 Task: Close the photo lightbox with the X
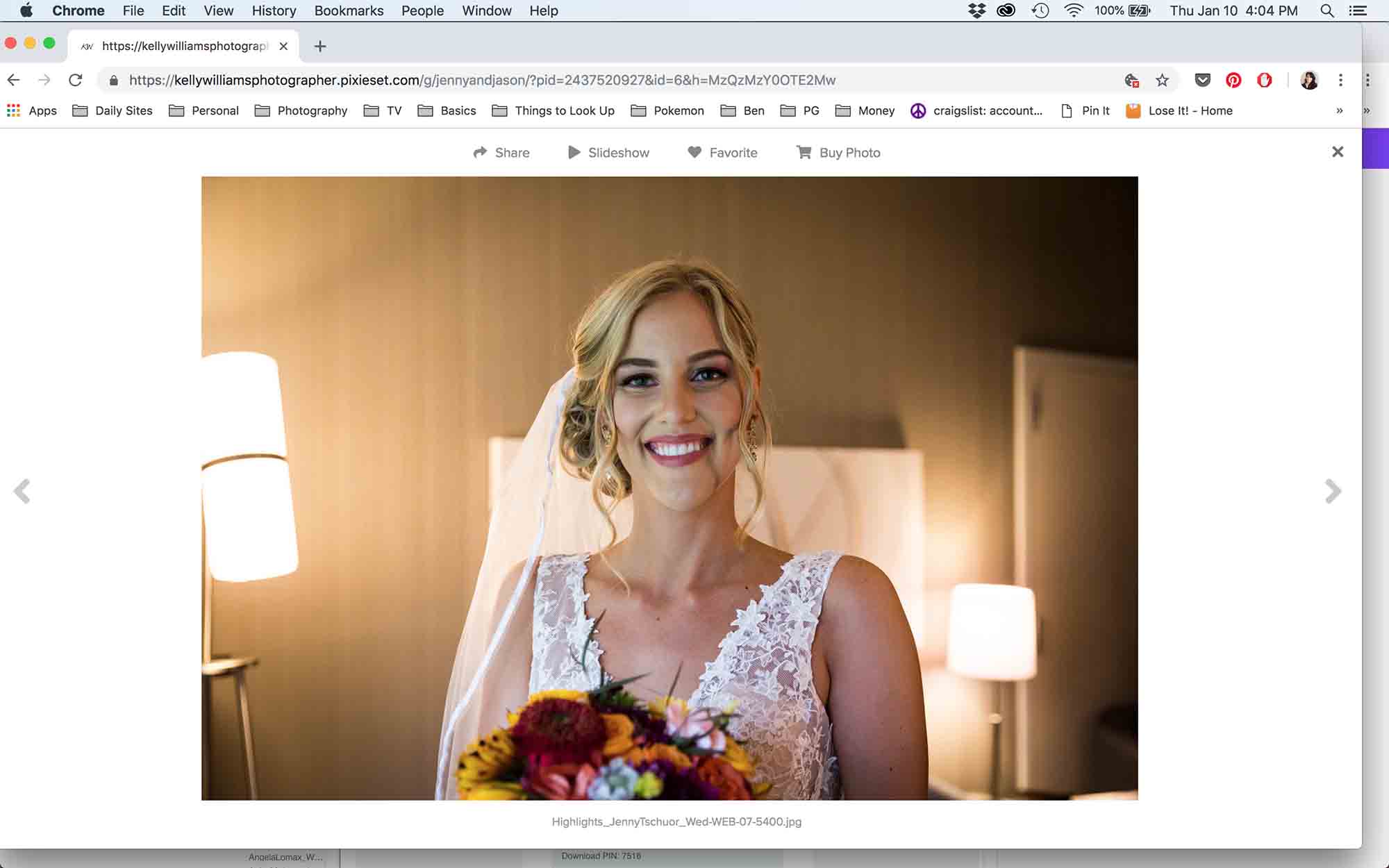(1338, 151)
